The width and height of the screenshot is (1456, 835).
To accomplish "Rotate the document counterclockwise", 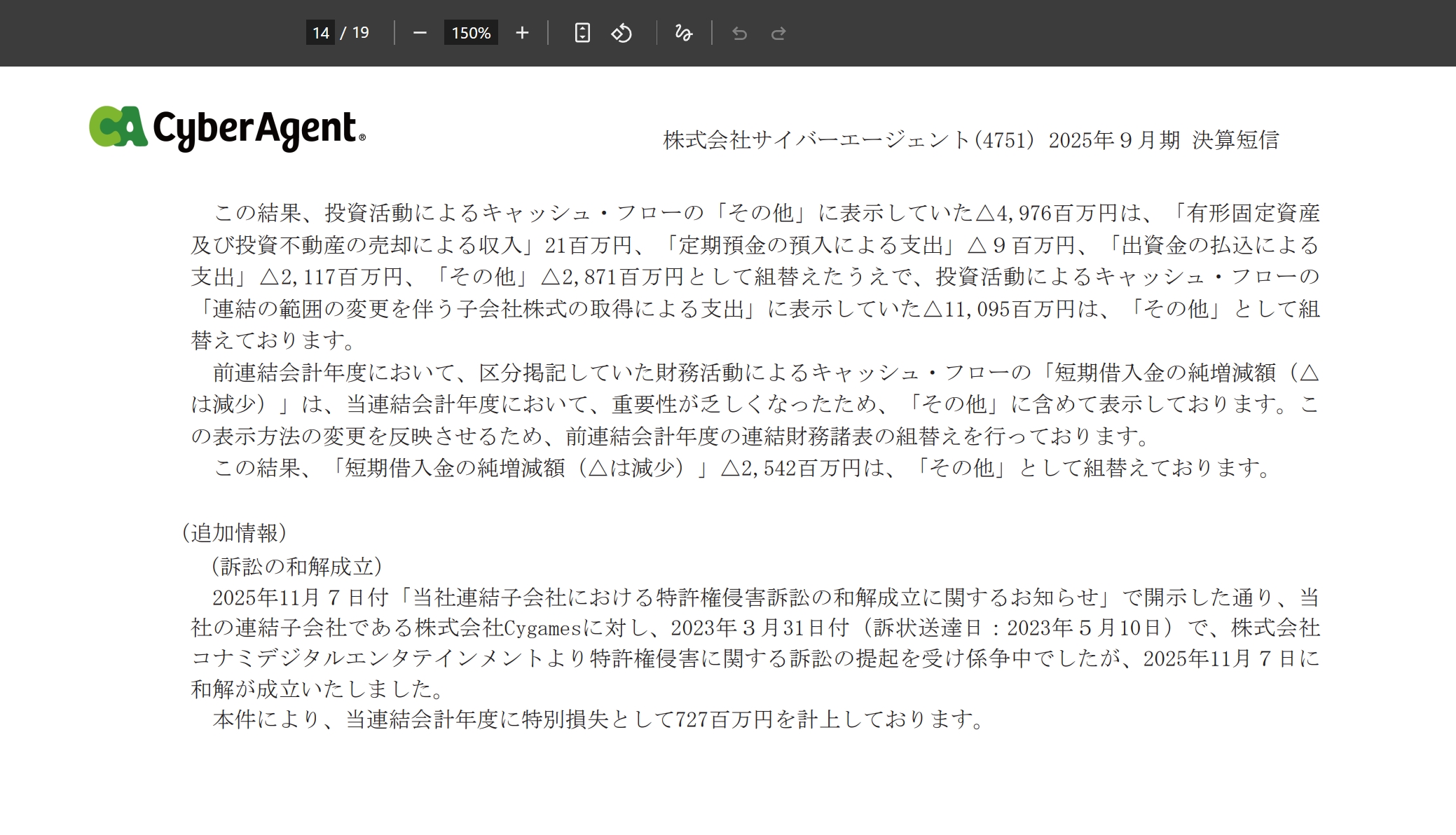I will point(621,33).
